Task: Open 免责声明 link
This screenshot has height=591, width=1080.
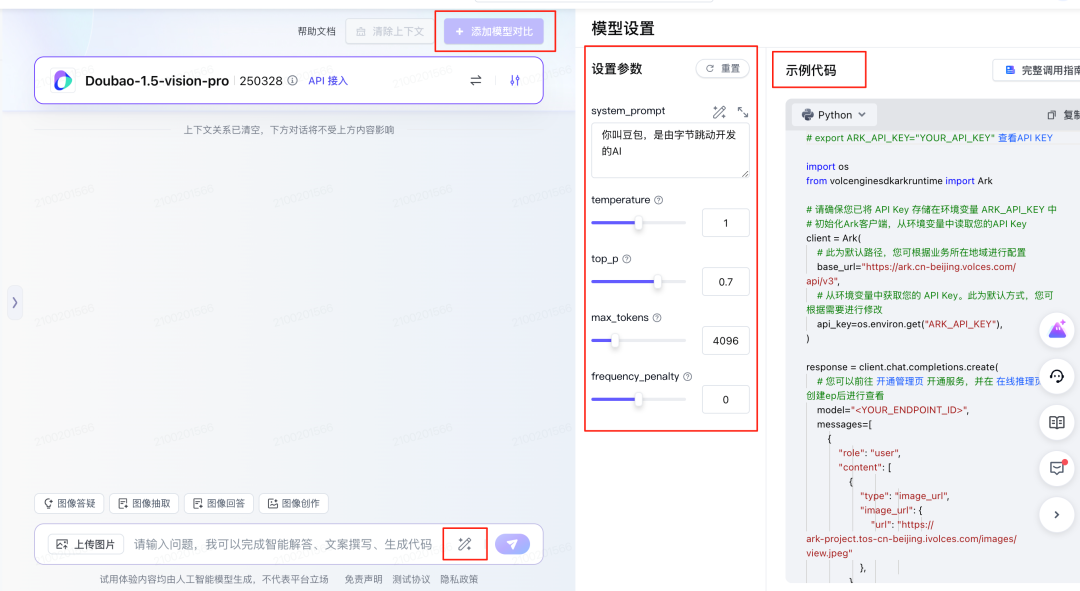Action: pos(364,579)
